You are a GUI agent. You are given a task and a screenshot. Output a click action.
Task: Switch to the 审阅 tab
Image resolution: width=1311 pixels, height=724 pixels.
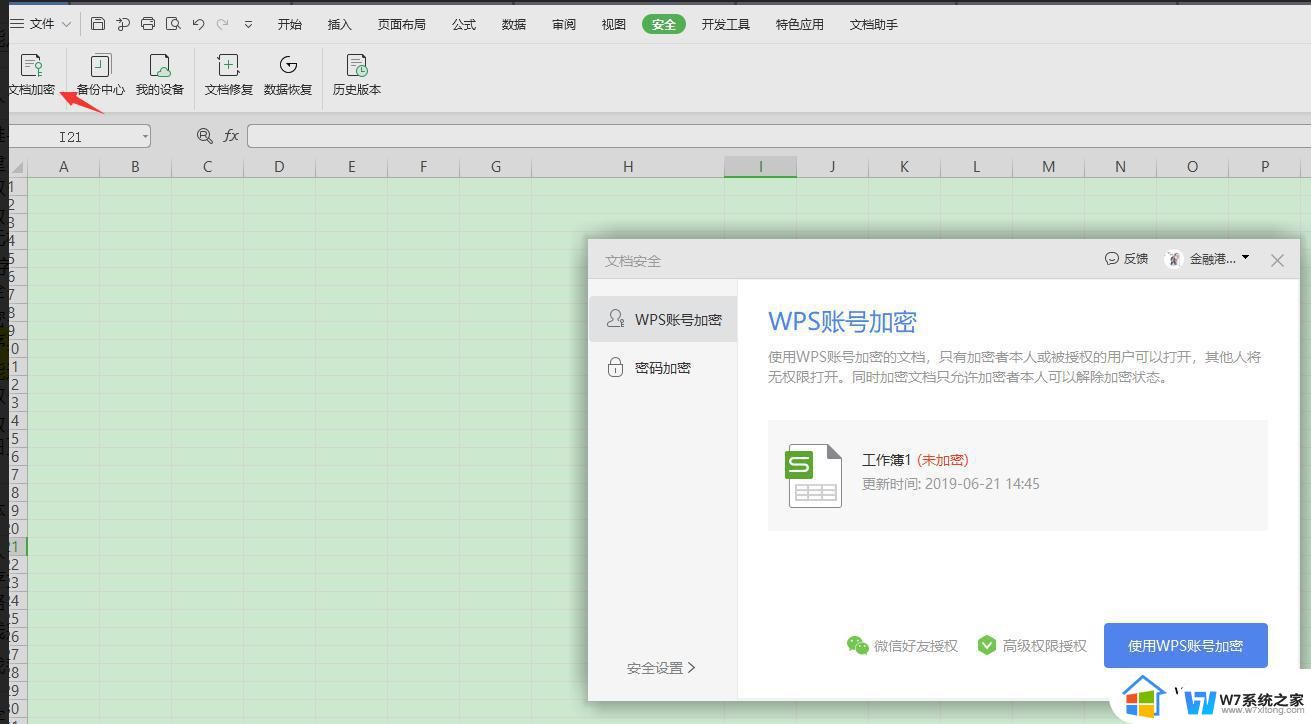pyautogui.click(x=564, y=24)
